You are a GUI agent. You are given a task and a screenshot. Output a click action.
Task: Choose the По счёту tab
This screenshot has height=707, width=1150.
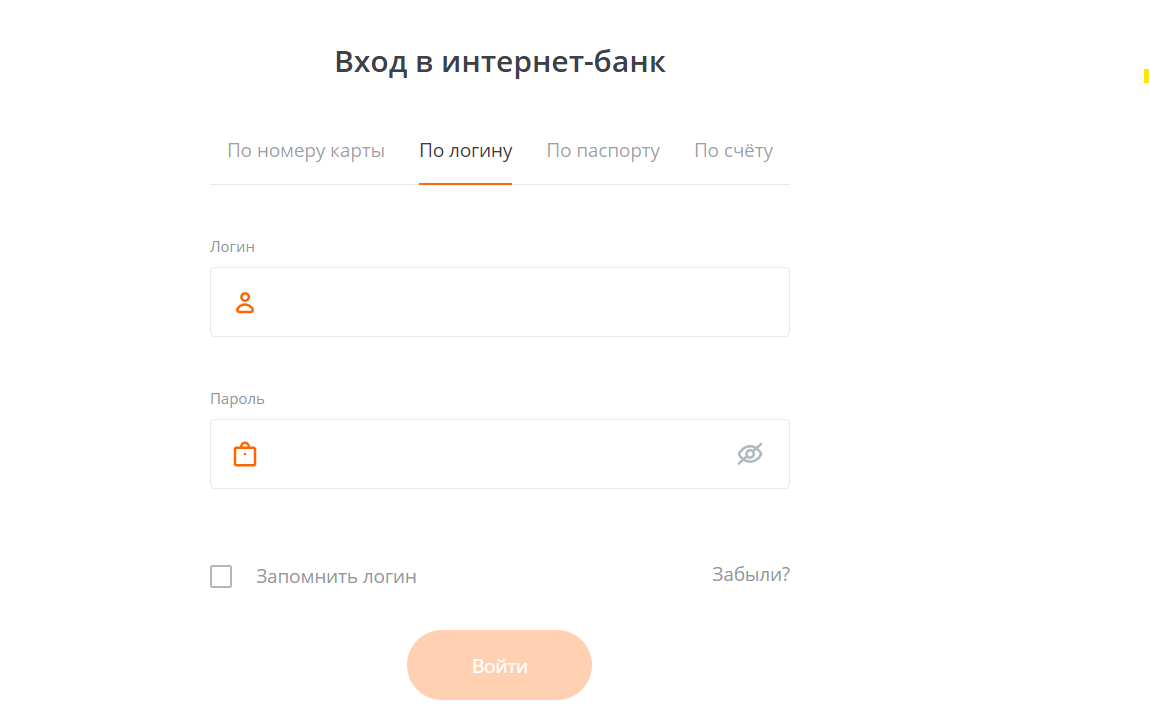pyautogui.click(x=733, y=151)
